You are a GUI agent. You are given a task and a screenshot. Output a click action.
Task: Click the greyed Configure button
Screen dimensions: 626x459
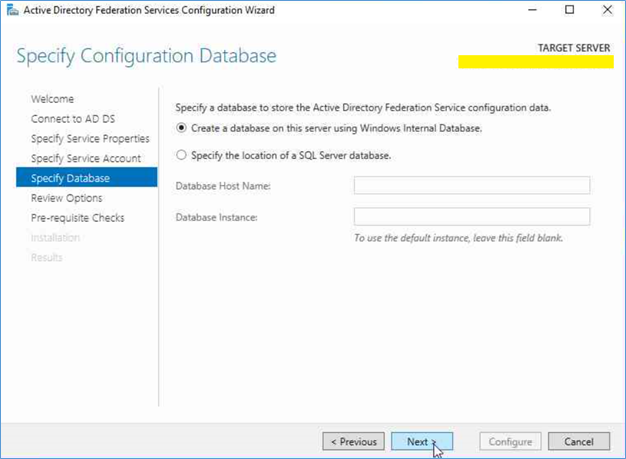510,441
